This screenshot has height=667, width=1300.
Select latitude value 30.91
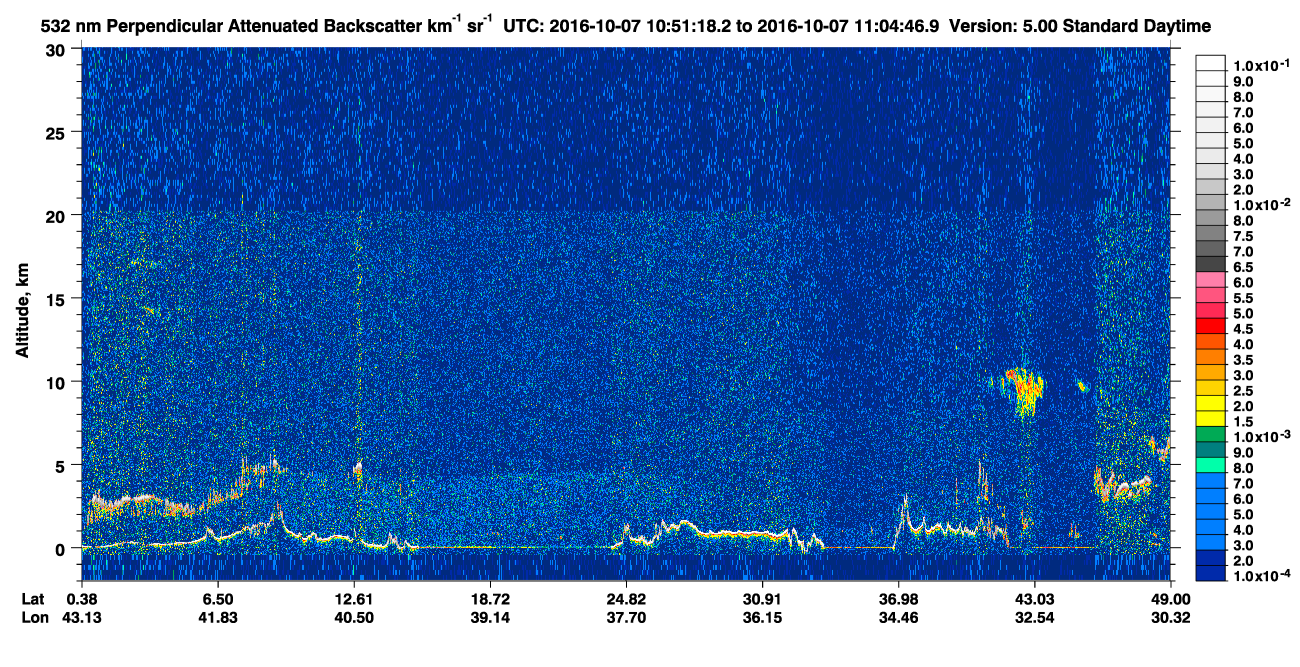click(x=762, y=598)
